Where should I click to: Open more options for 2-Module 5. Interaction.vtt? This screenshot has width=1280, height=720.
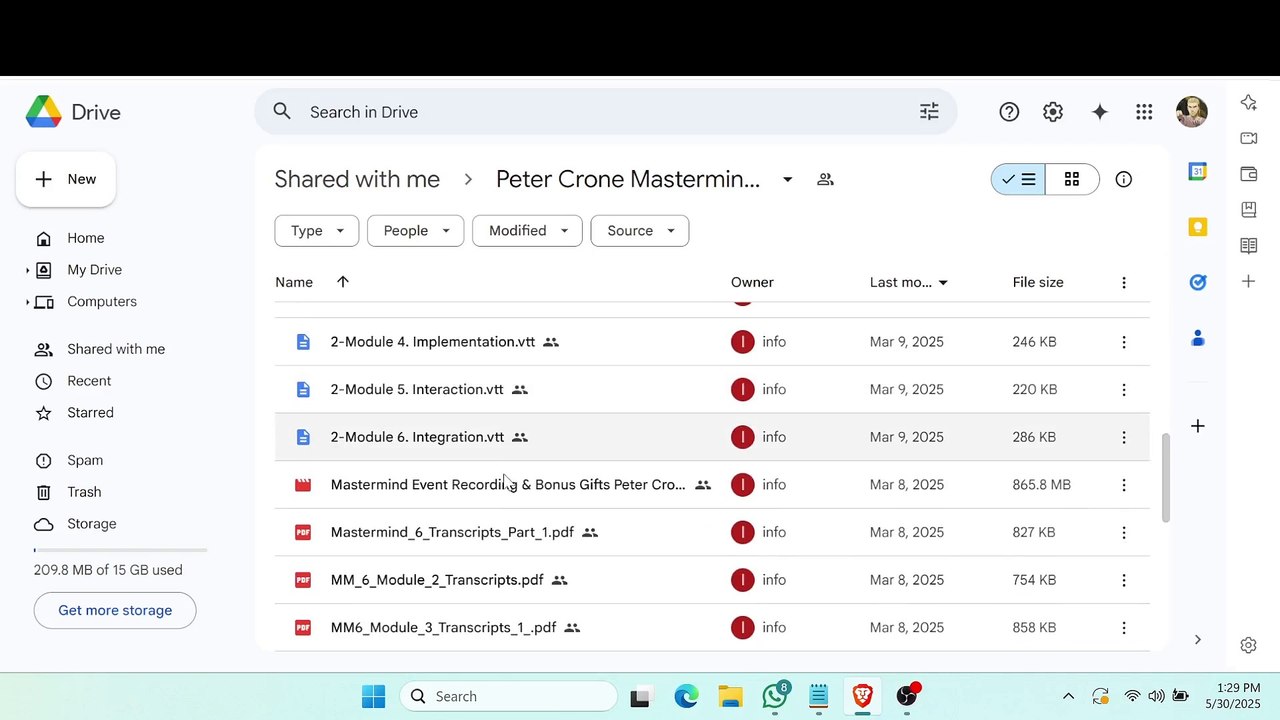(1124, 390)
